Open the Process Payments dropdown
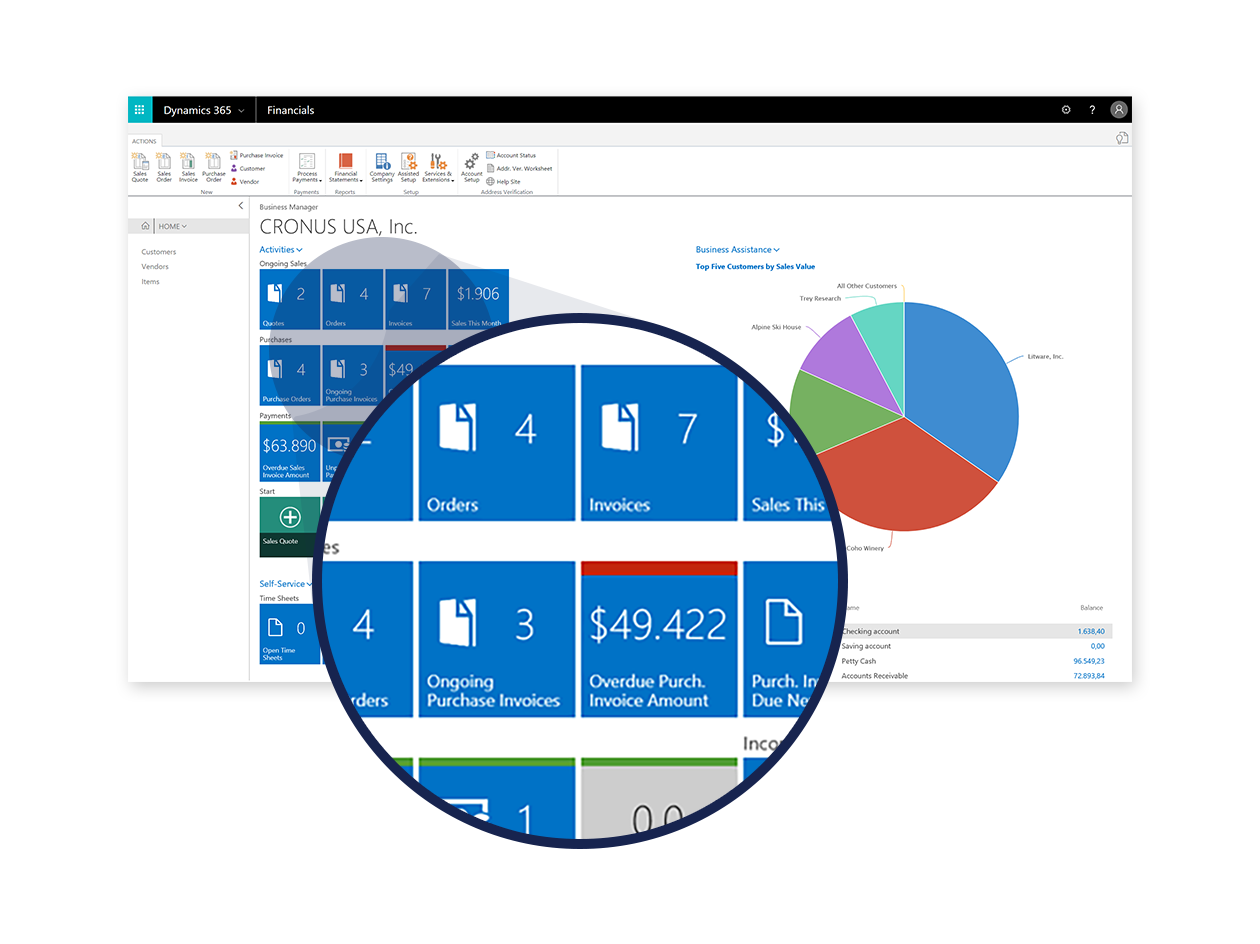This screenshot has height=944, width=1260. tap(307, 167)
